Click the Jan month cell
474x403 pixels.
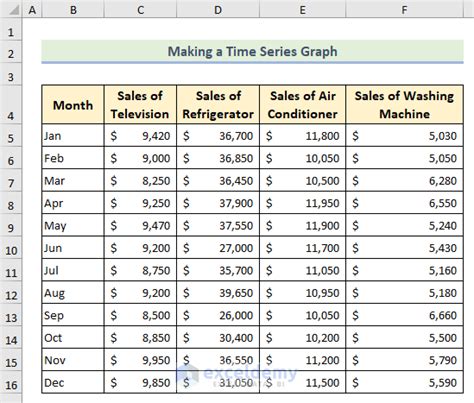coord(73,136)
